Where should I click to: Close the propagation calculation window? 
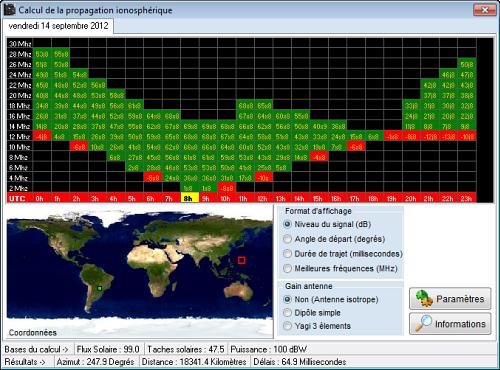pyautogui.click(x=484, y=10)
